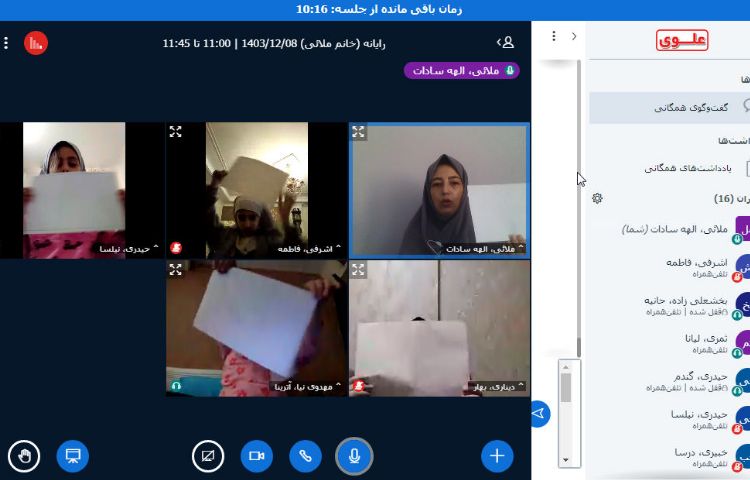Click the muted mic icon on اشرفی، فاطمه video
This screenshot has width=750, height=480.
coord(176,248)
